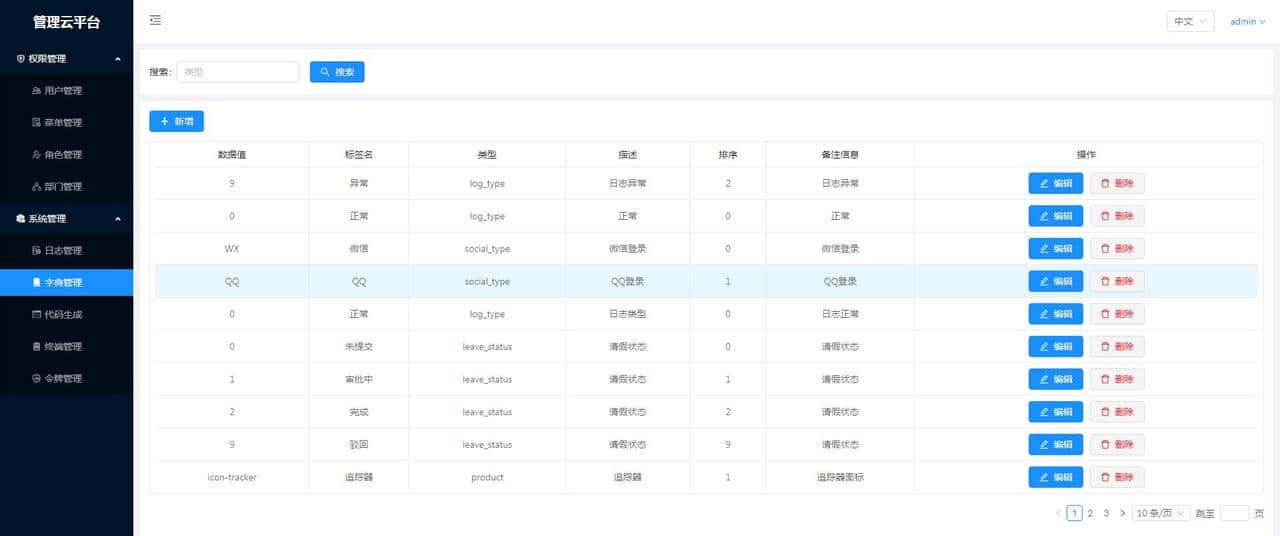Delete the 完成 leave_status row
The image size is (1280, 536).
click(1117, 412)
